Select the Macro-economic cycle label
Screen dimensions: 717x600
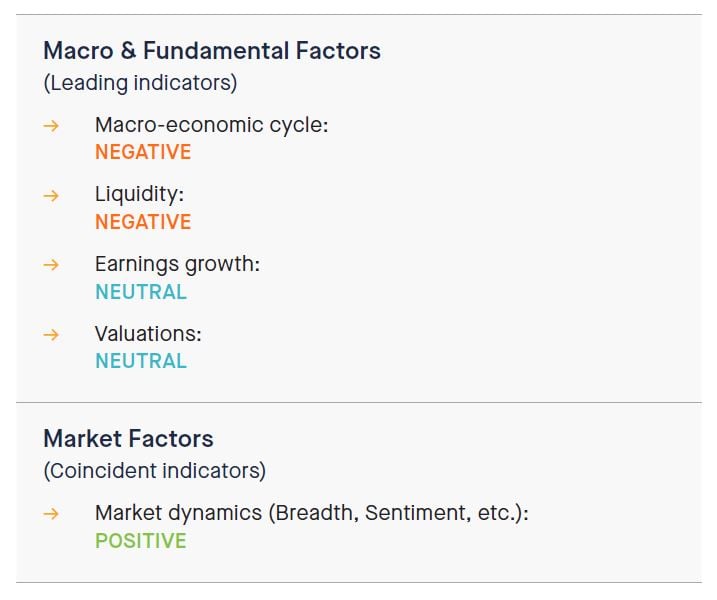click(211, 125)
